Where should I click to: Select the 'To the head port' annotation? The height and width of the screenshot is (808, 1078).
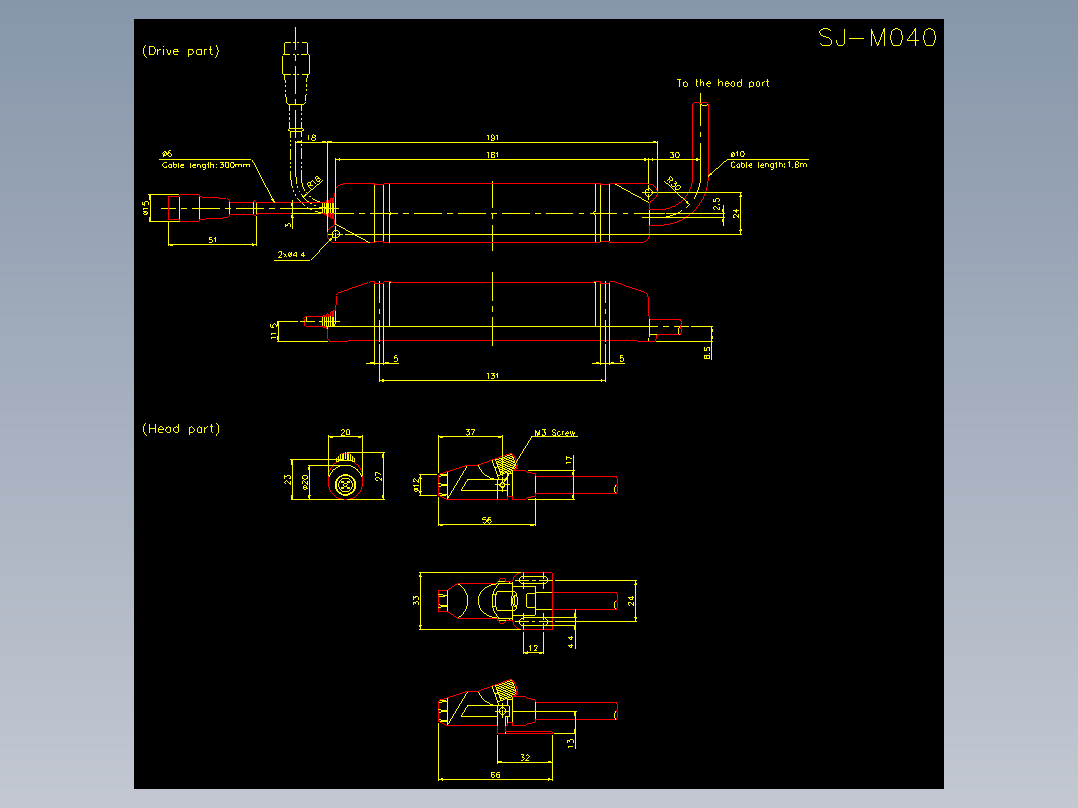[x=724, y=82]
